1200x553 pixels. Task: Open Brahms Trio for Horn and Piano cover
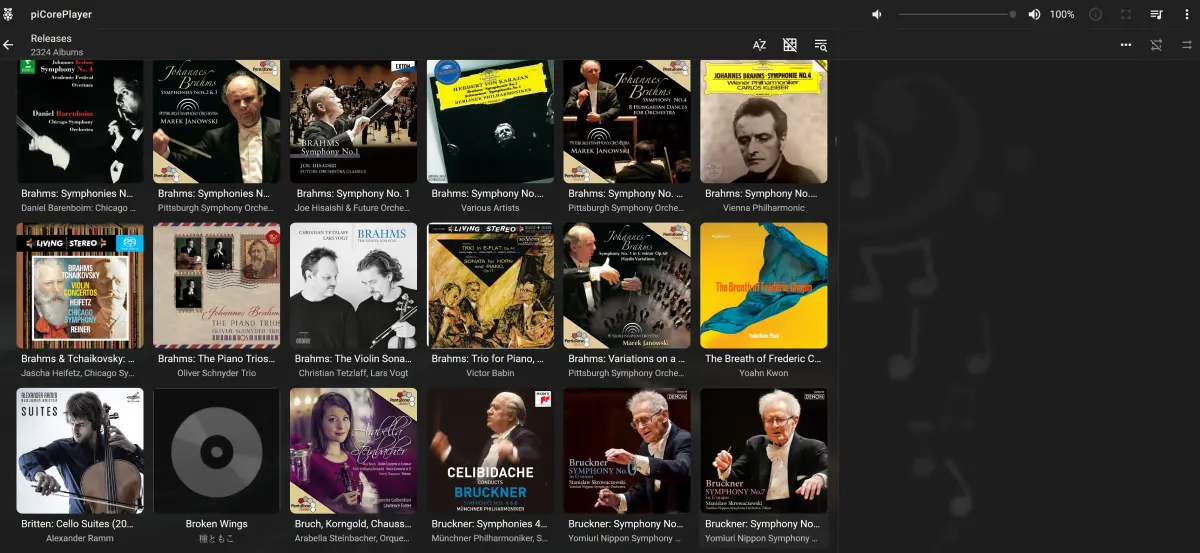[x=490, y=286]
